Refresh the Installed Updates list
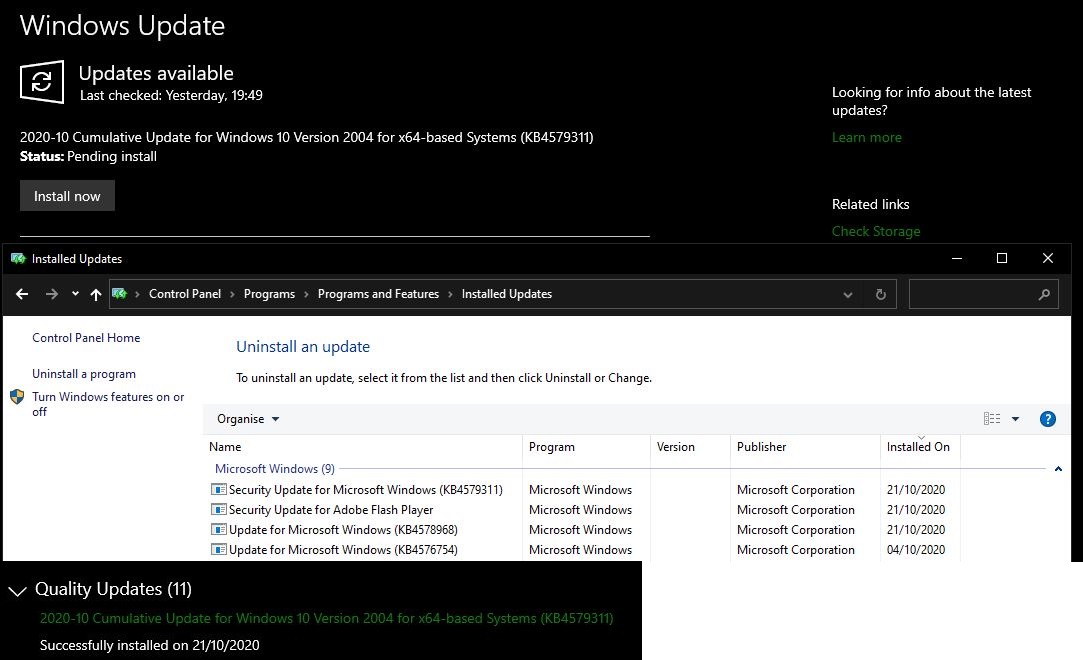Viewport: 1083px width, 660px height. tap(881, 294)
